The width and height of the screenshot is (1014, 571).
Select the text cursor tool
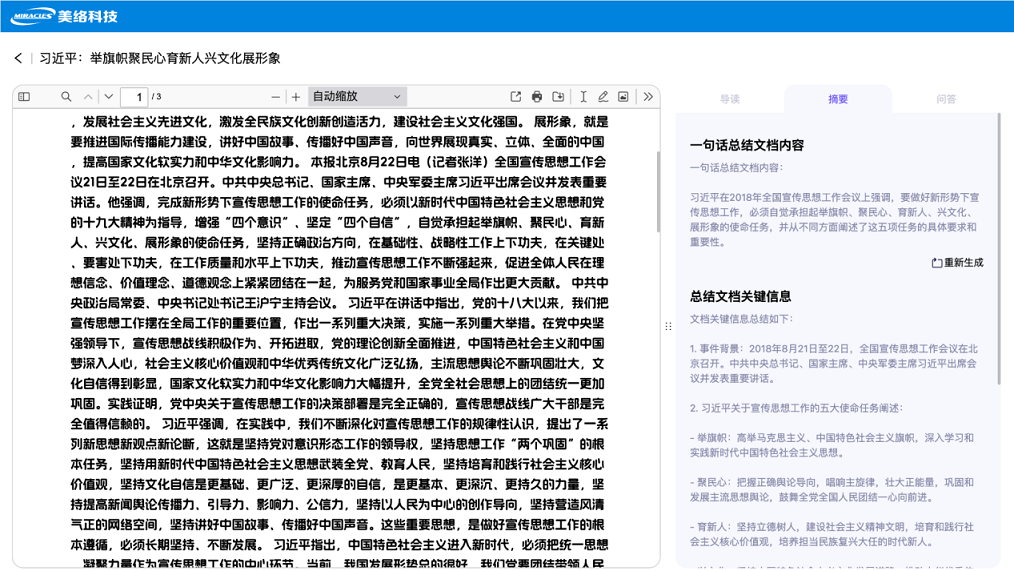583,97
